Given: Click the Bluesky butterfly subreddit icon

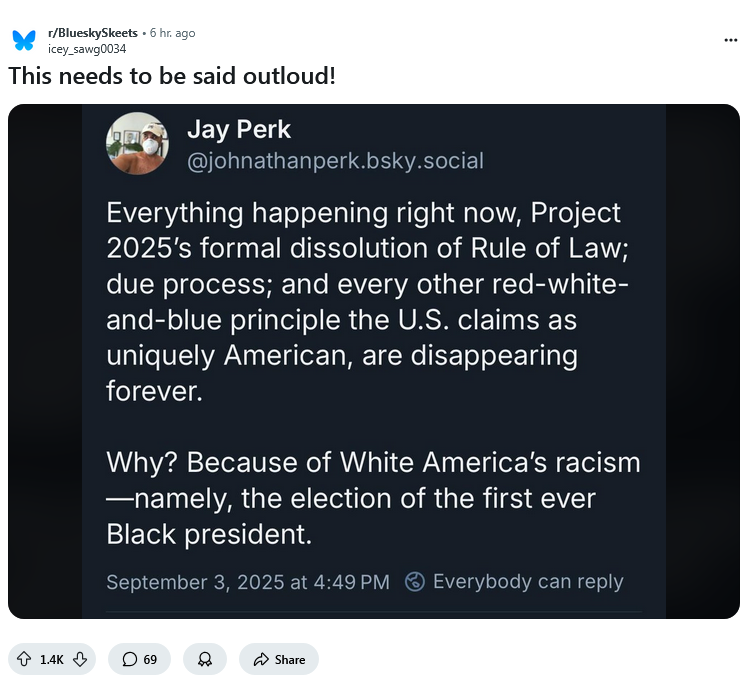Looking at the screenshot, I should [24, 40].
